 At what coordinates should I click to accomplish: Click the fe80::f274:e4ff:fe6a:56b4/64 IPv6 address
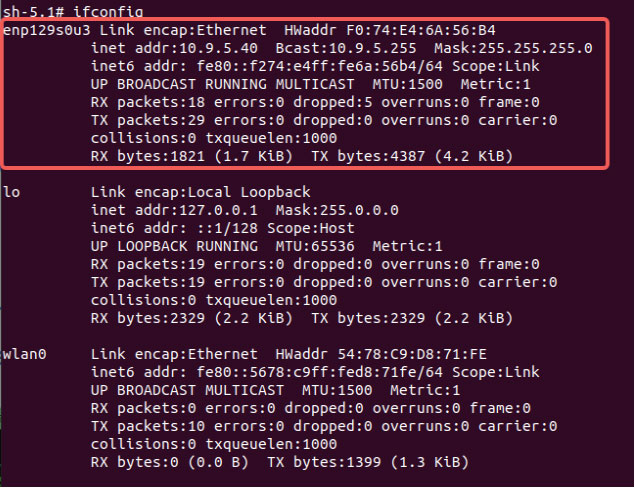[x=320, y=66]
